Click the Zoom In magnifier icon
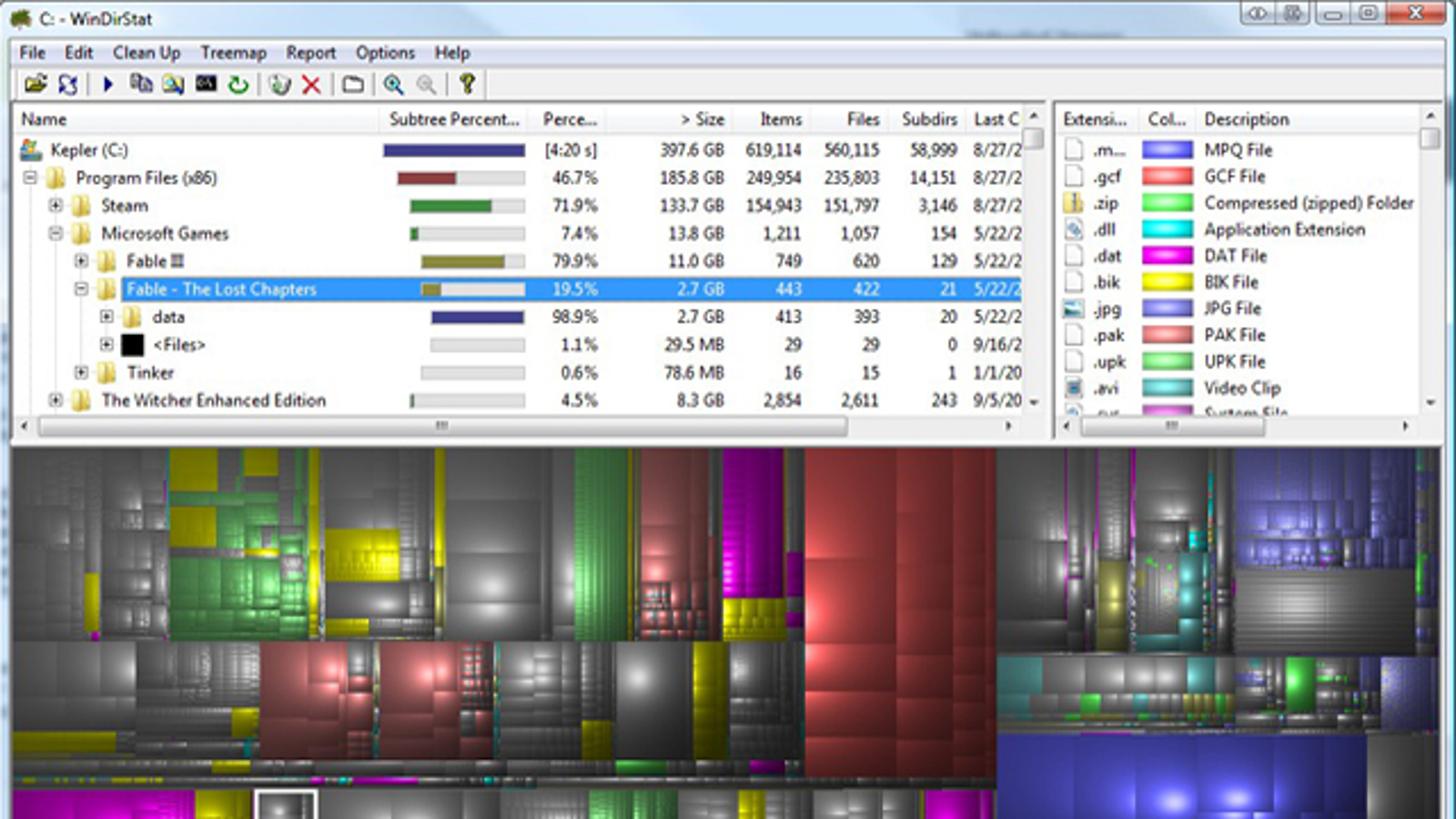Image resolution: width=1456 pixels, height=819 pixels. click(x=393, y=85)
